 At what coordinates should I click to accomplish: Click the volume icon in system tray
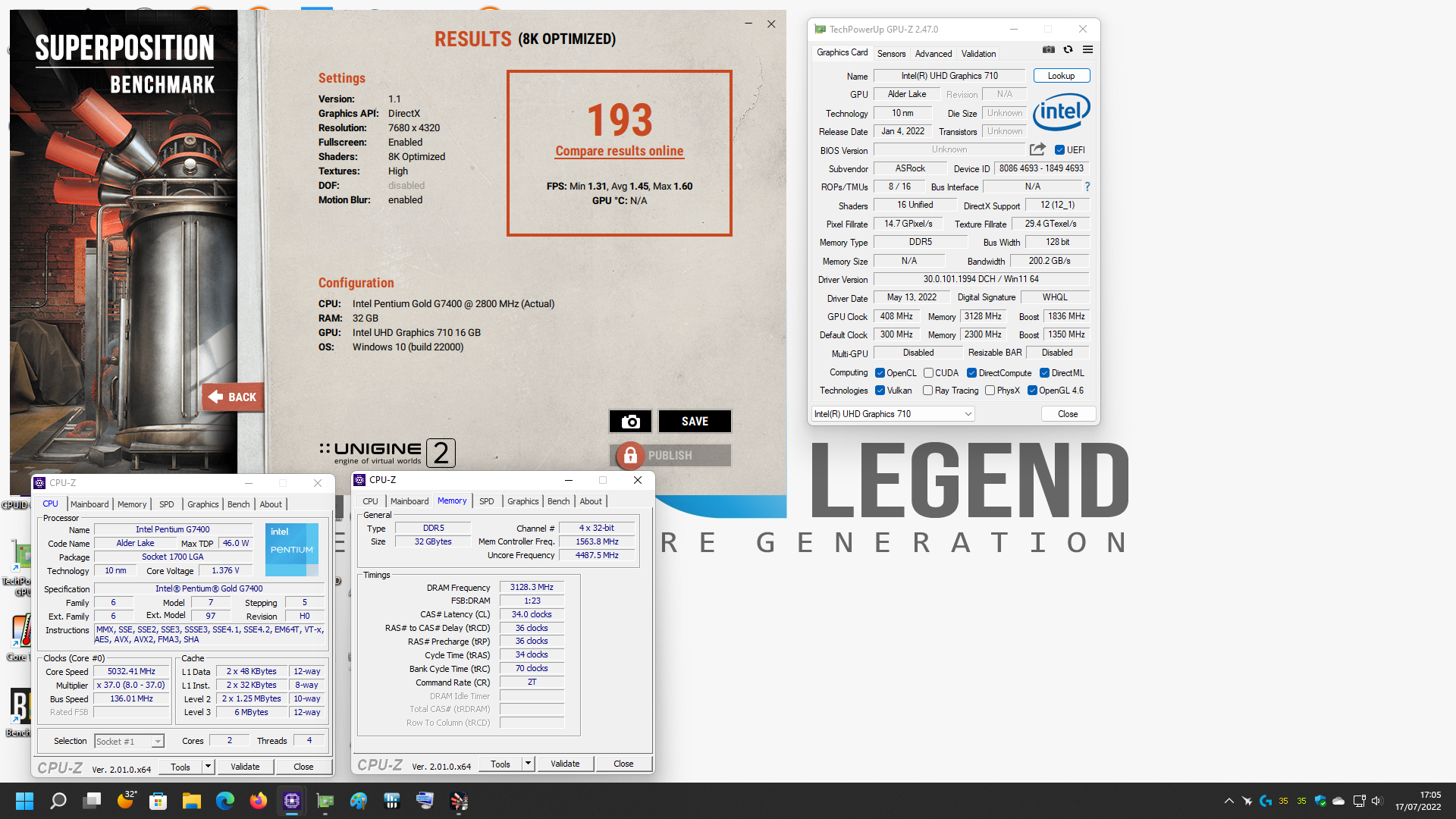[1377, 801]
